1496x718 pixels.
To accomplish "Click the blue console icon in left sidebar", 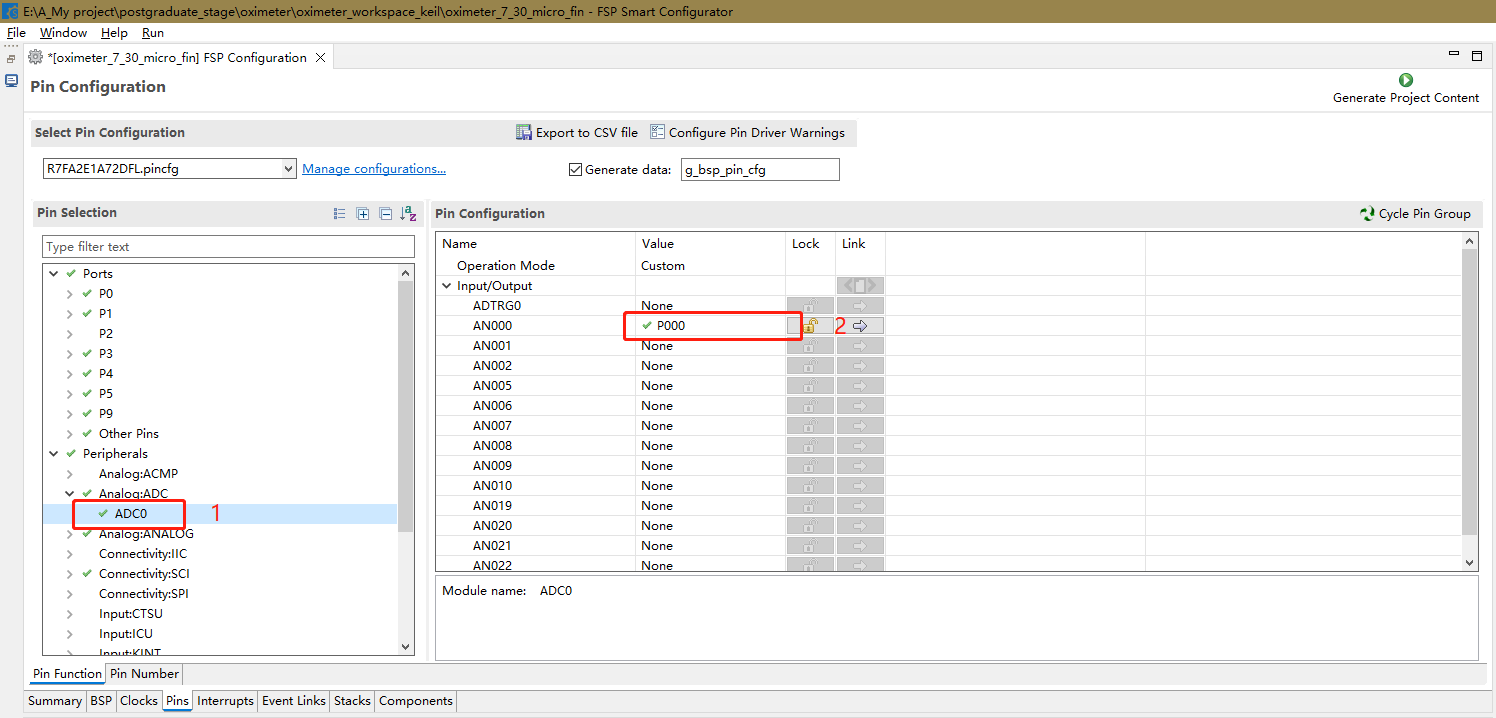I will 11,81.
